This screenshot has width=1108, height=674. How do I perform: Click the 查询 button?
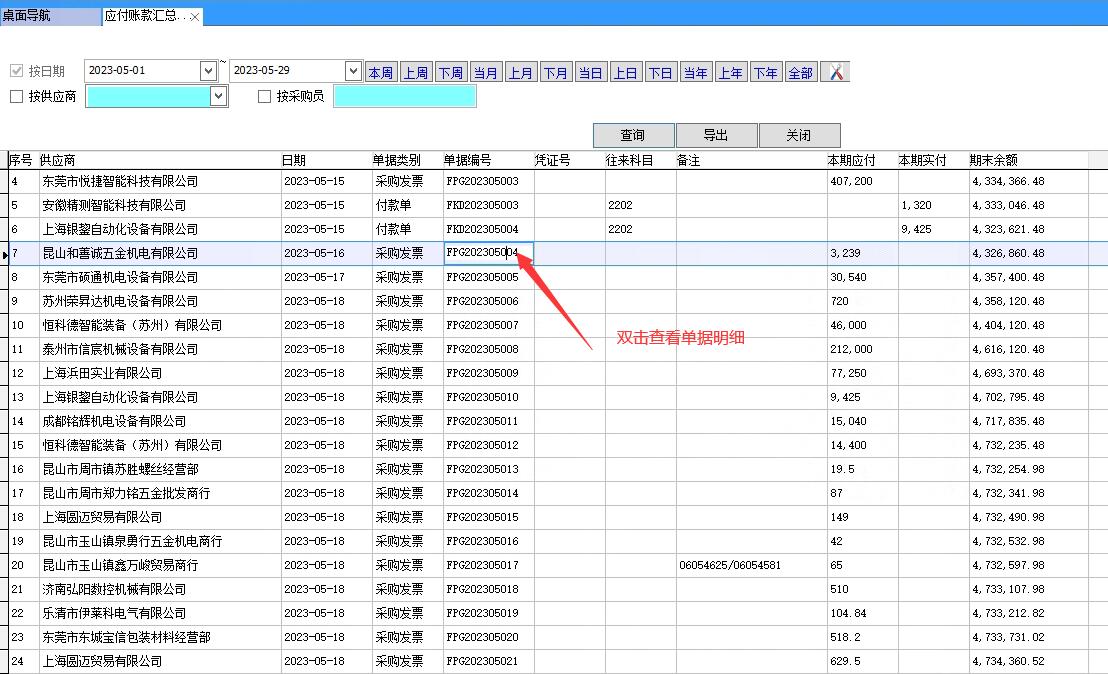[633, 136]
